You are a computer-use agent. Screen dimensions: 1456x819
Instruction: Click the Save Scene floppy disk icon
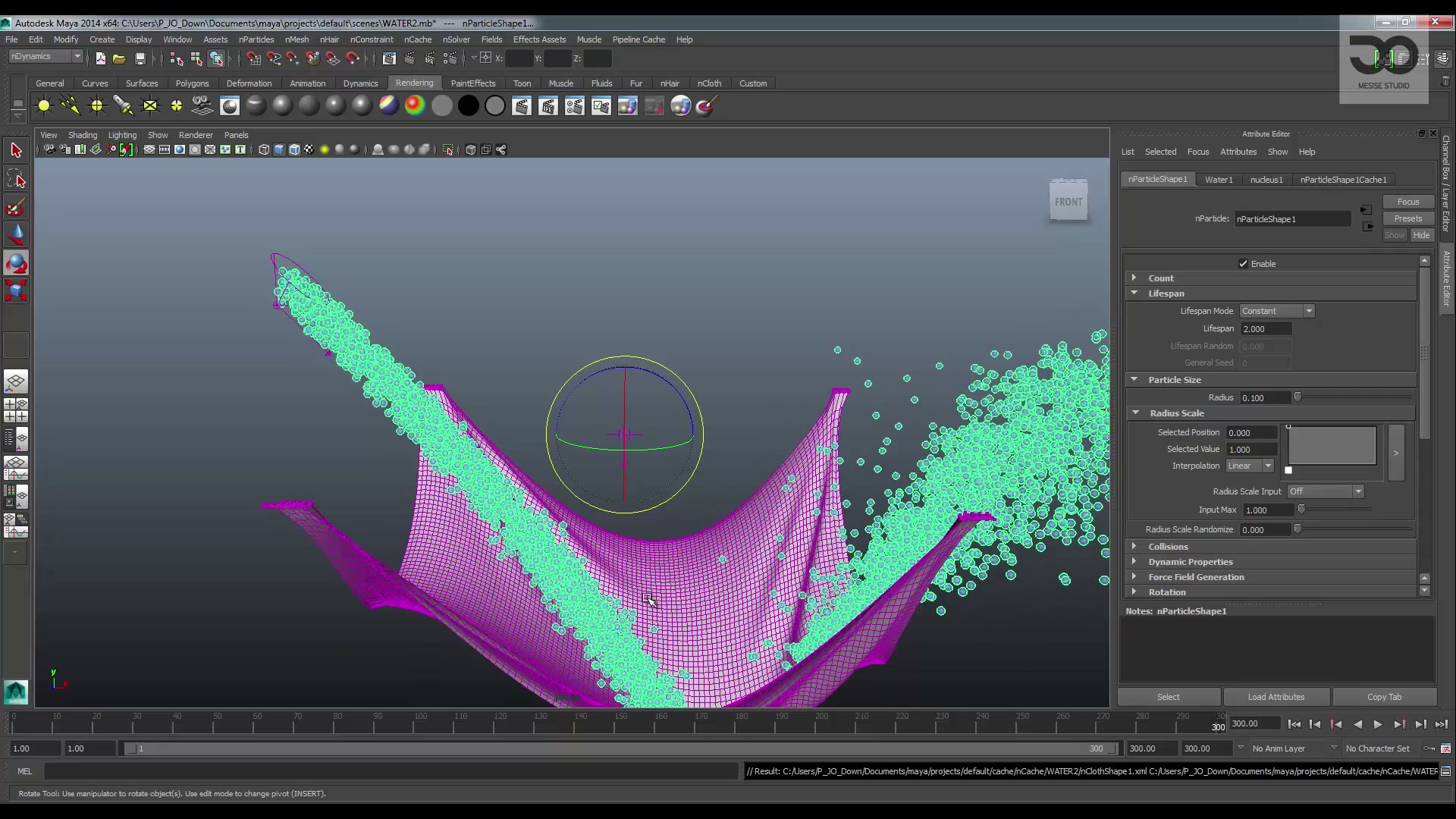[x=140, y=58]
